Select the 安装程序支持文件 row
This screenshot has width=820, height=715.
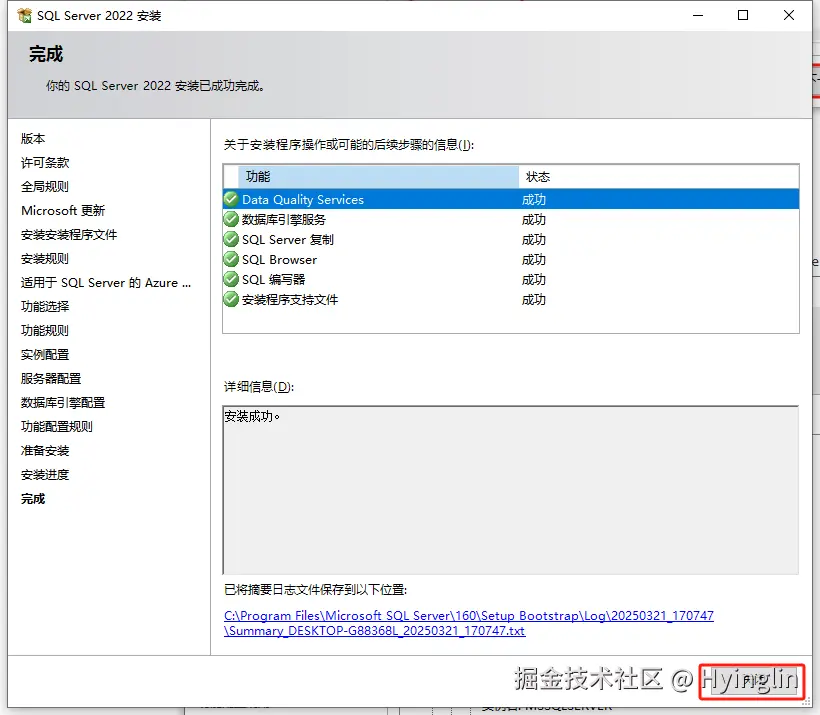point(511,299)
